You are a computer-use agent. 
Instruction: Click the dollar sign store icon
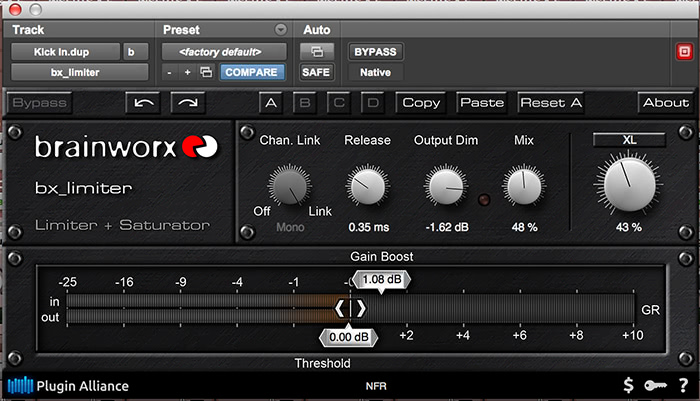pos(628,385)
